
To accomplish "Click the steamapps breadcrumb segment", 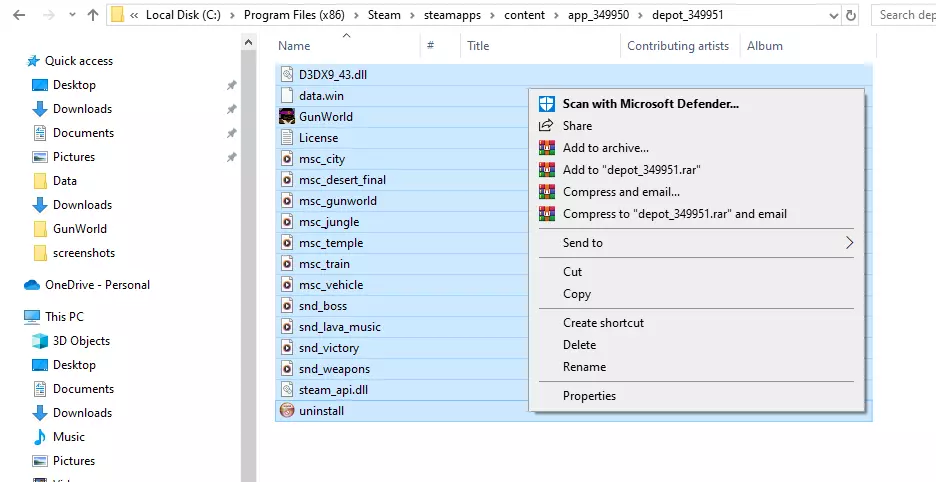I will tap(452, 16).
